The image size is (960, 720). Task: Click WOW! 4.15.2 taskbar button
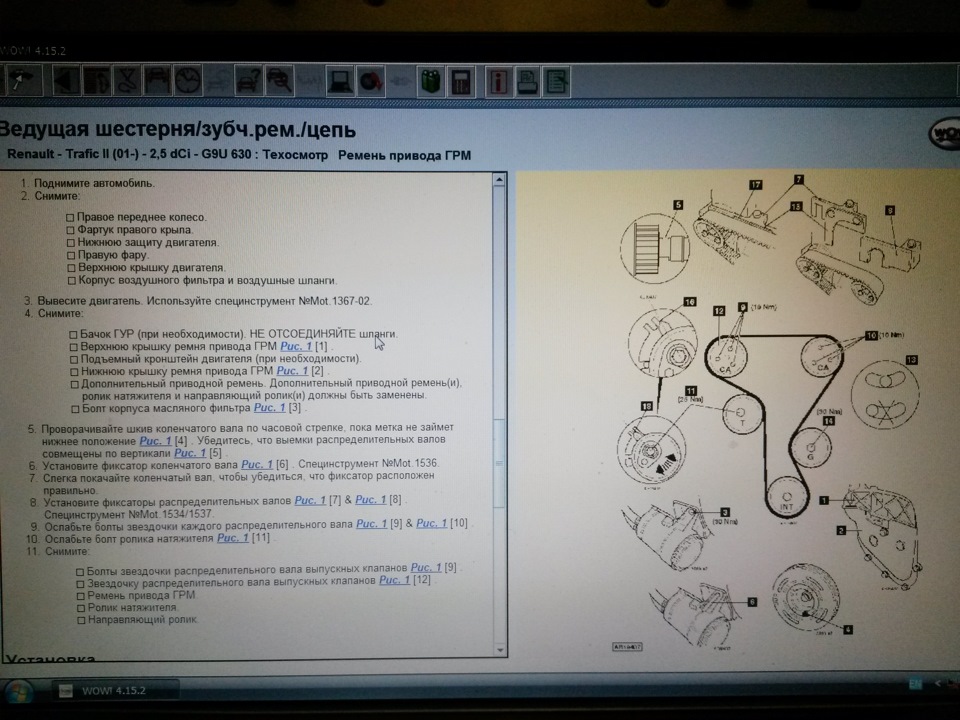click(x=114, y=691)
